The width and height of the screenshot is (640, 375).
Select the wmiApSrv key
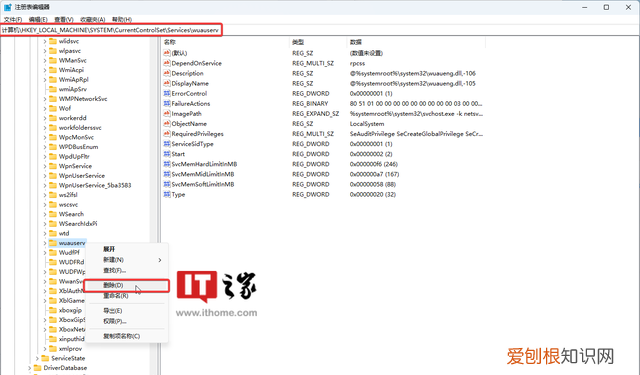tap(73, 89)
